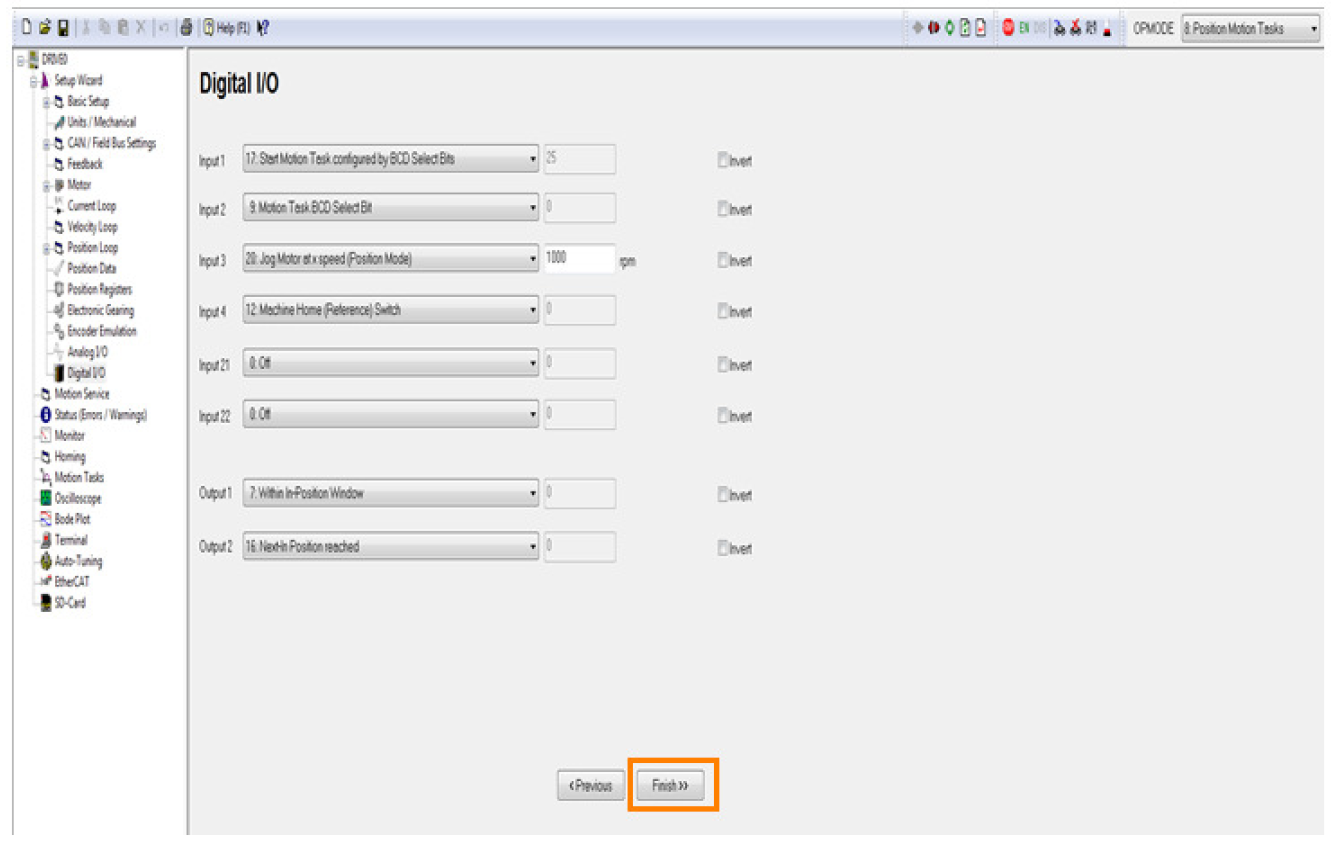1331x844 pixels.
Task: Toggle Invert checkbox for Input 3
Action: coord(722,260)
